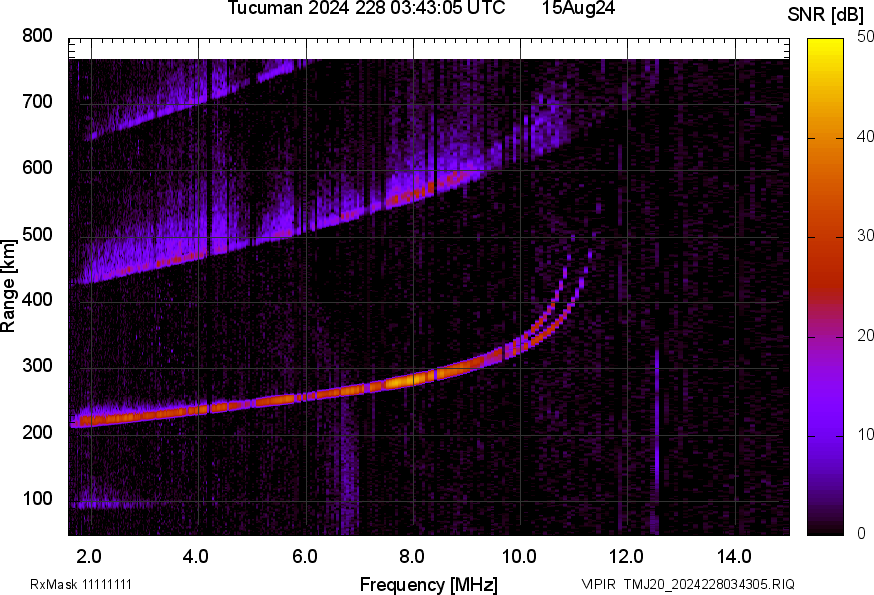Click the 300 range tick label

click(38, 367)
